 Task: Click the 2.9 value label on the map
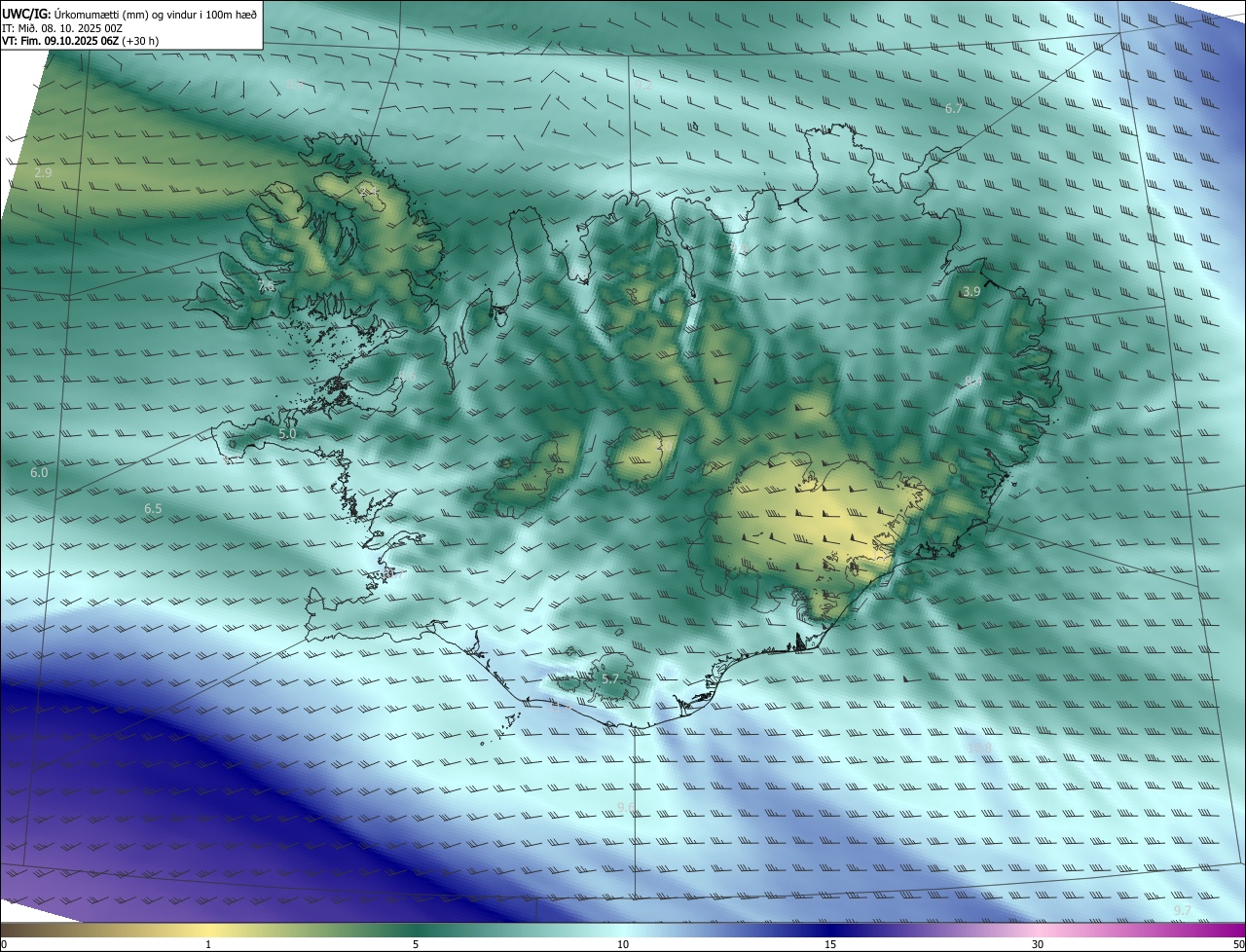pos(43,172)
